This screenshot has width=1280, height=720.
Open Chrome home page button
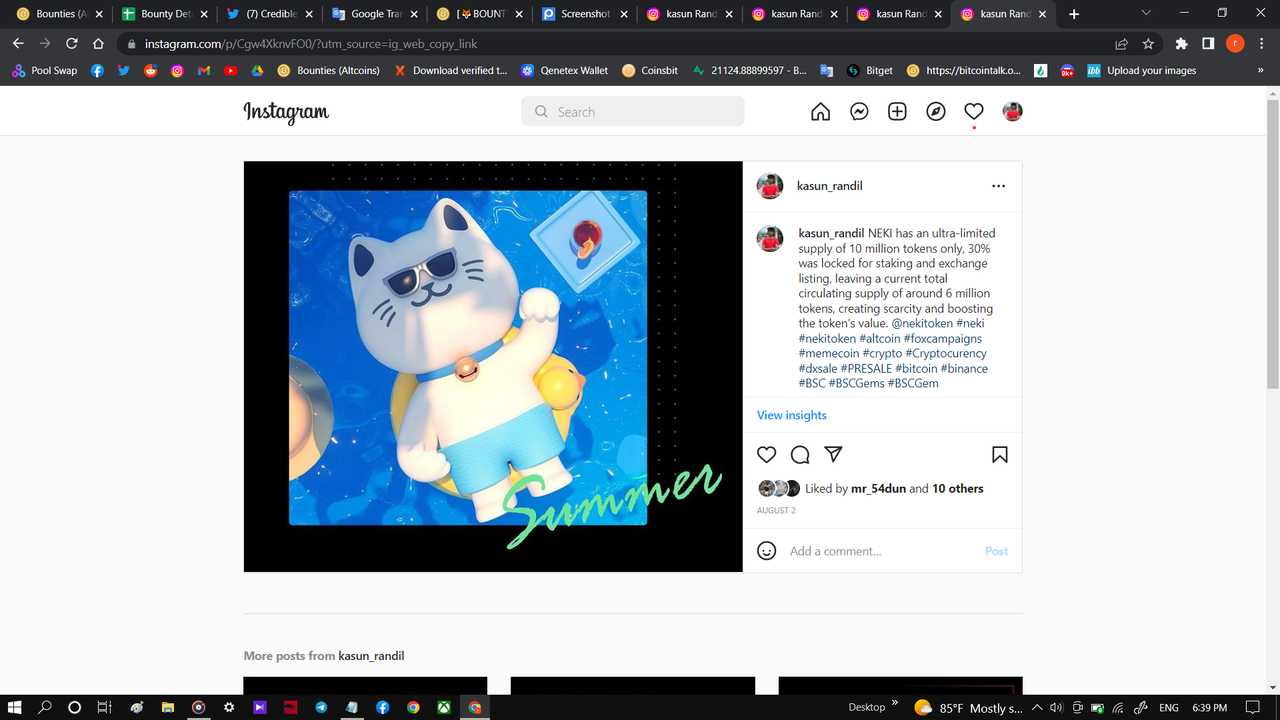98,44
